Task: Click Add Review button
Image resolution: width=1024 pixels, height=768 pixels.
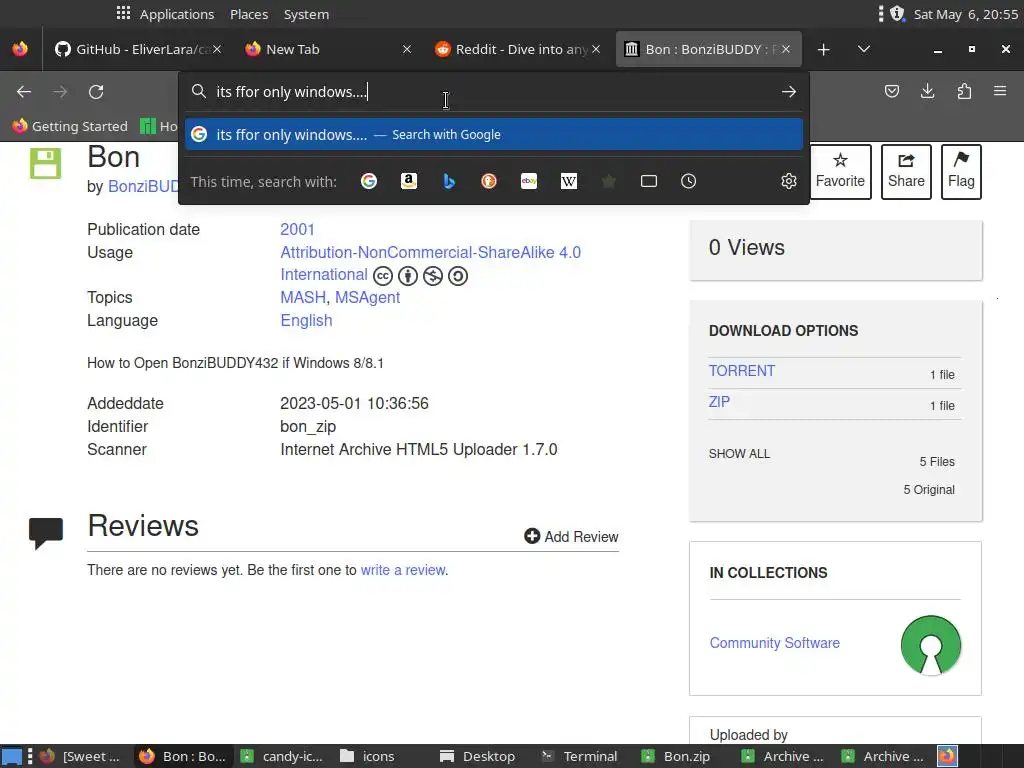Action: pyautogui.click(x=571, y=536)
